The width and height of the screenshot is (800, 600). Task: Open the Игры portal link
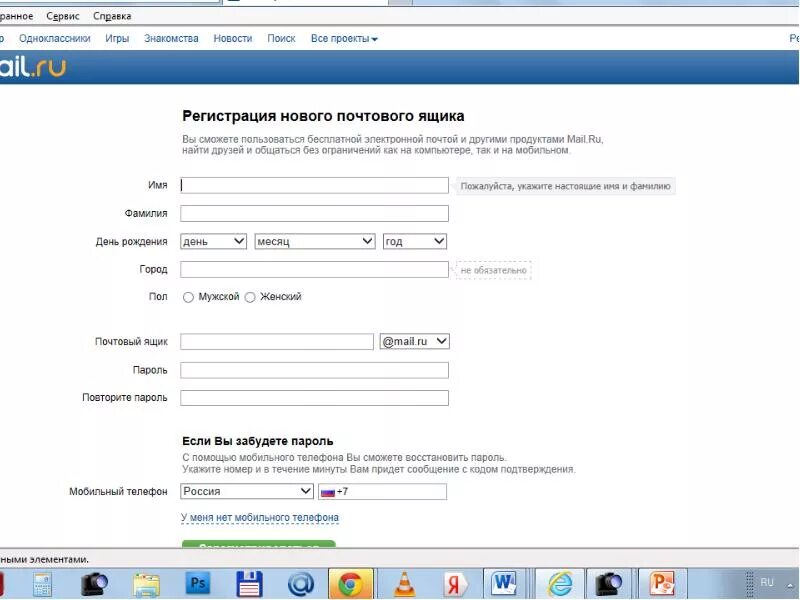pyautogui.click(x=117, y=39)
